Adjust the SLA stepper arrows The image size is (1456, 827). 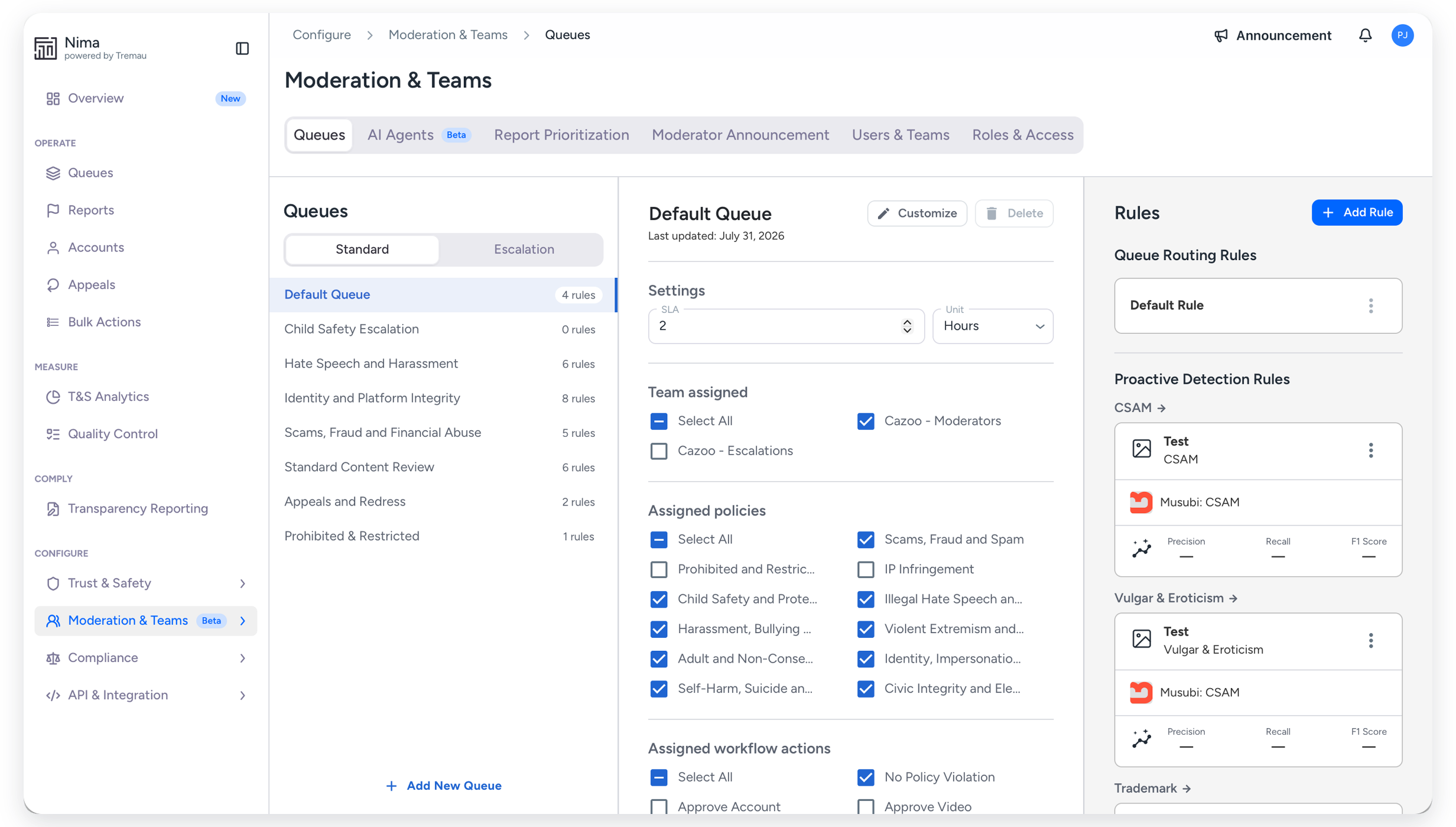point(907,326)
